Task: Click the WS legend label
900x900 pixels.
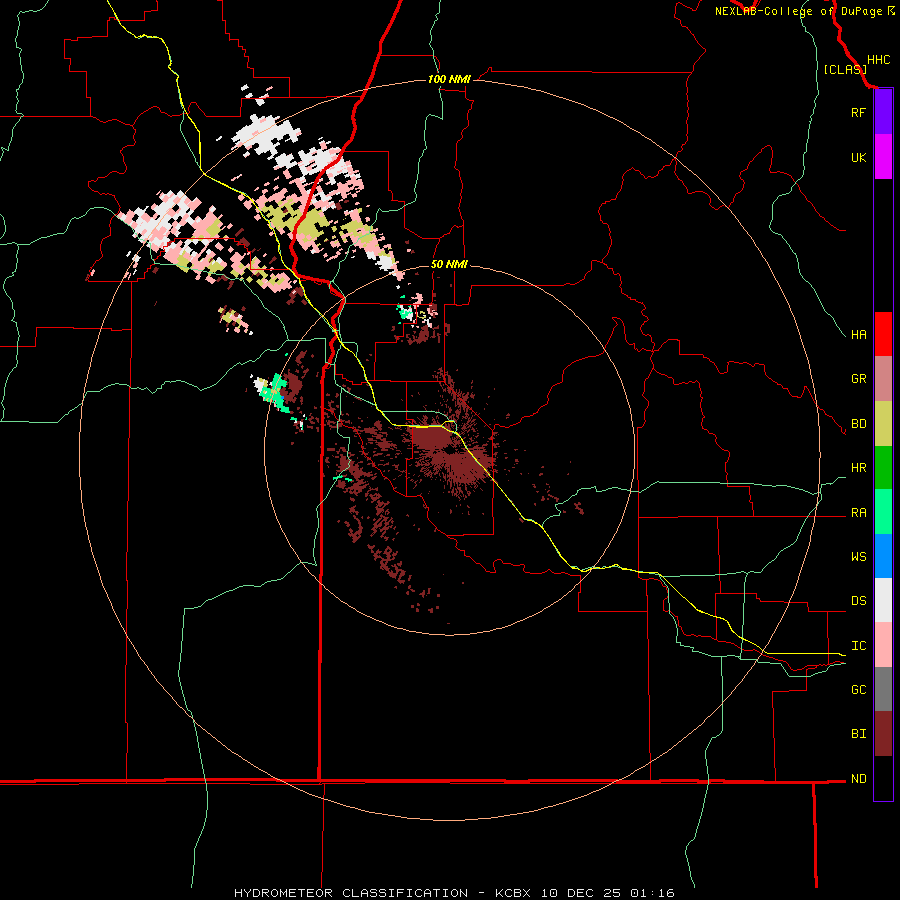Action: pos(858,556)
